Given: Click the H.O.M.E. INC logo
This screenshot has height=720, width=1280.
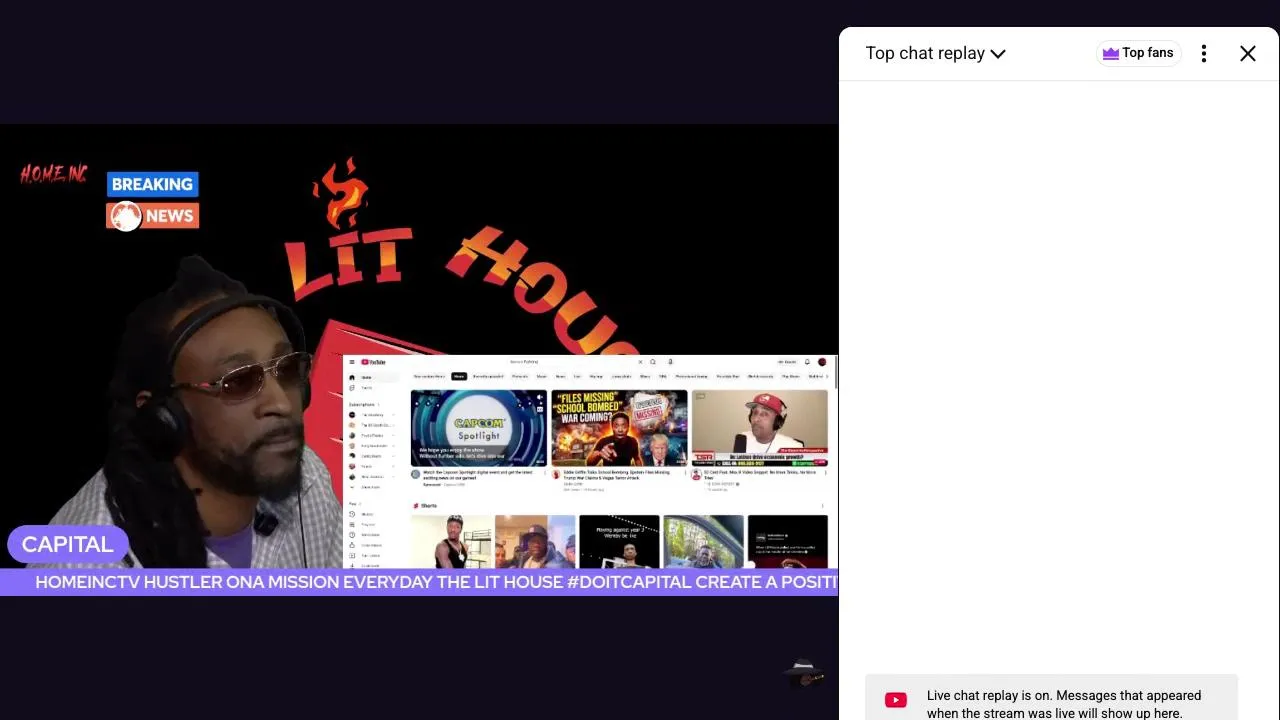Looking at the screenshot, I should [54, 175].
